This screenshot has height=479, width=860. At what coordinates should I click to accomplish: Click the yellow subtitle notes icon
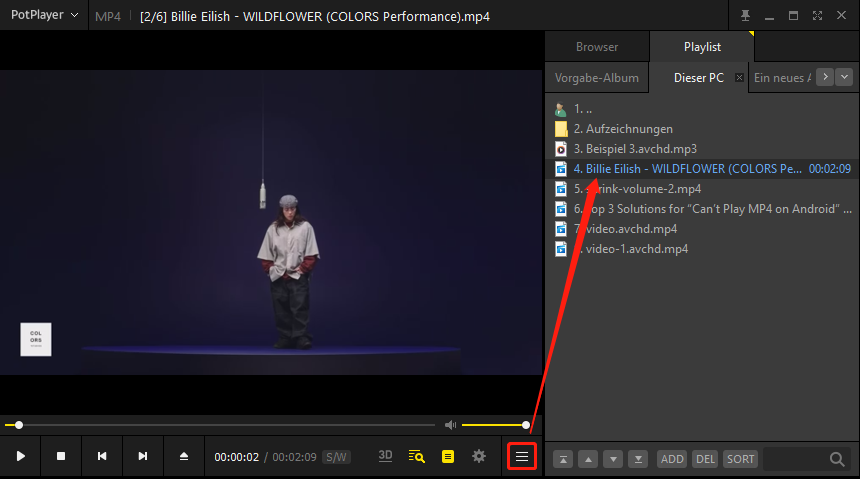(448, 456)
